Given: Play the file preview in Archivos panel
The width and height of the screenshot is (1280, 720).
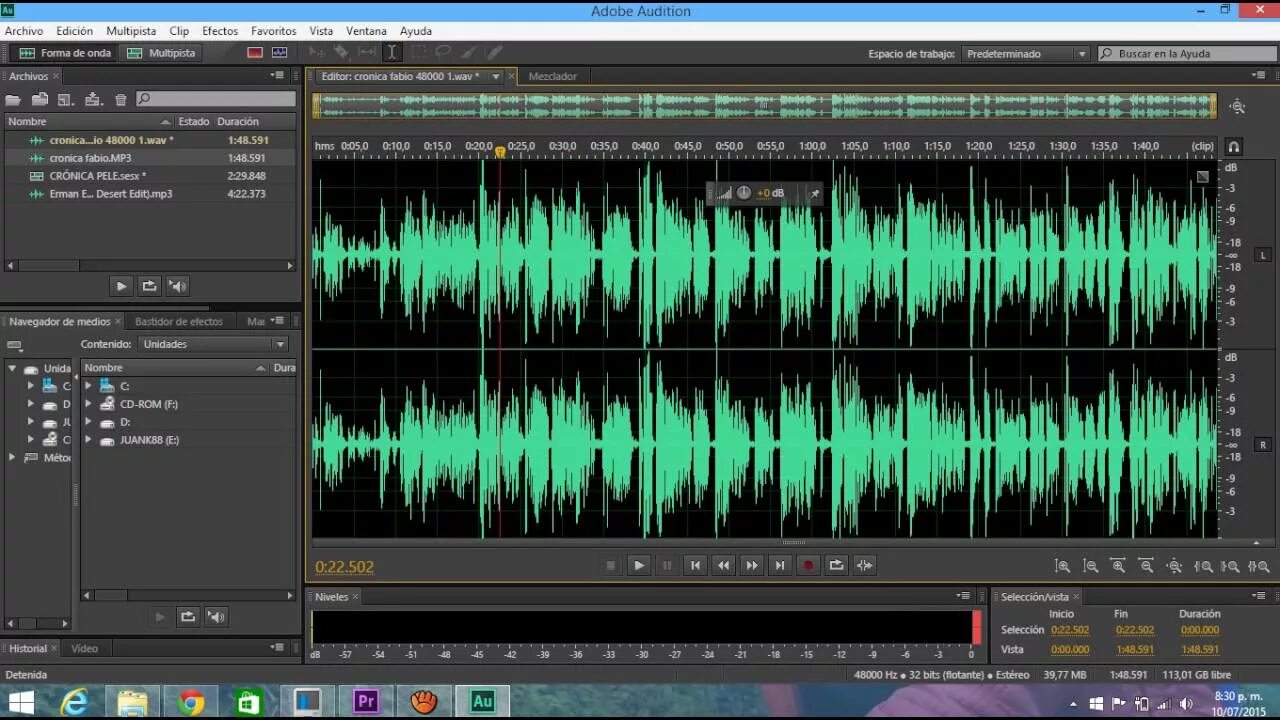Looking at the screenshot, I should (x=121, y=286).
